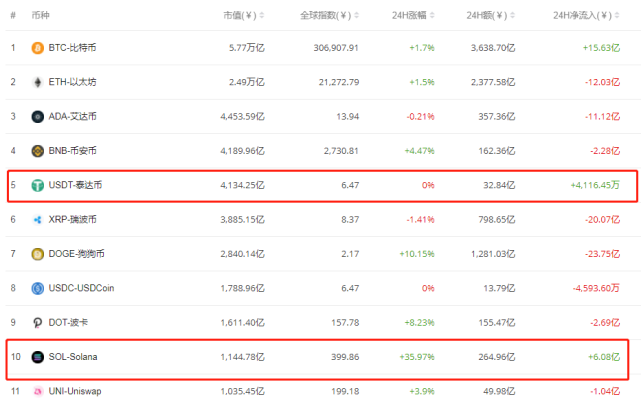Open the BTC-比特币 coin link
This screenshot has width=641, height=406.
(x=72, y=48)
